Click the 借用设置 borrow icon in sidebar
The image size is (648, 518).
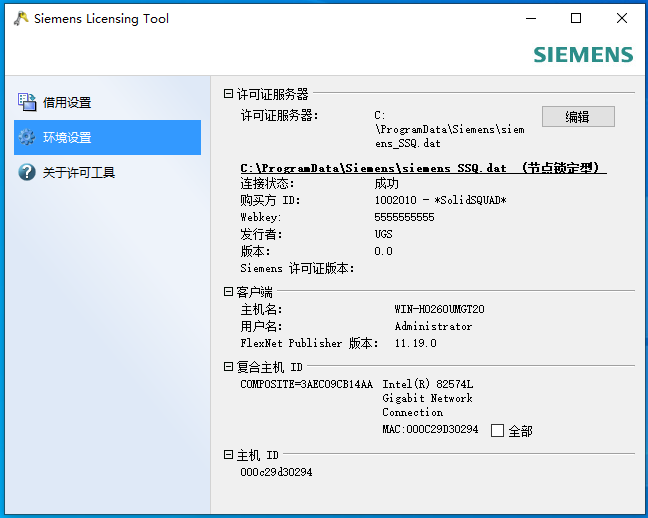pos(27,102)
